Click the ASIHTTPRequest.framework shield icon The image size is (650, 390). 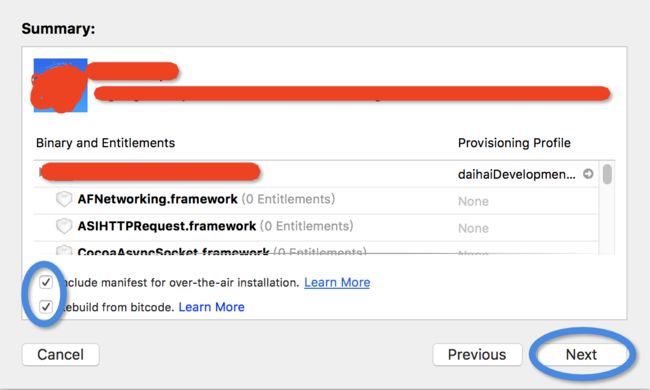point(64,226)
